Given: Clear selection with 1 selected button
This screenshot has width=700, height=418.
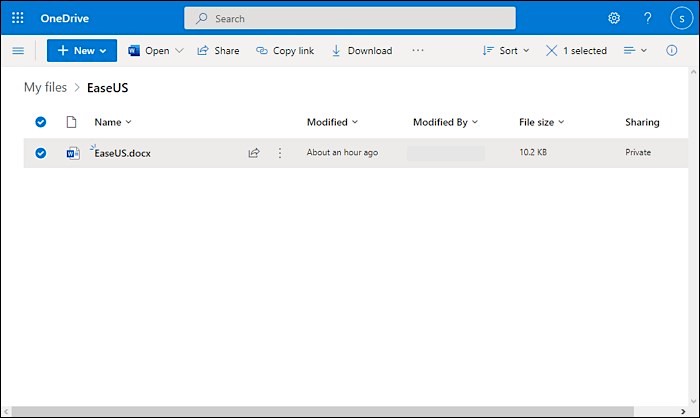Looking at the screenshot, I should coord(576,51).
